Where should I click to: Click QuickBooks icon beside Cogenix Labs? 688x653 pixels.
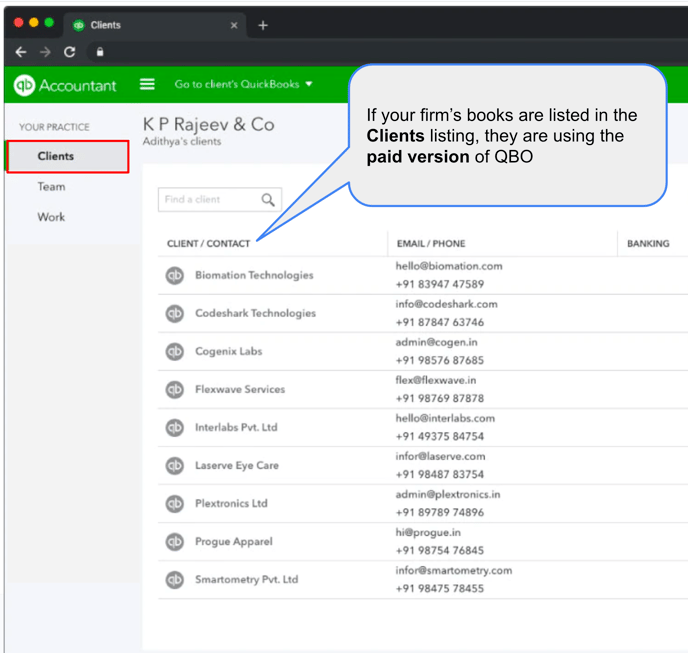[175, 352]
